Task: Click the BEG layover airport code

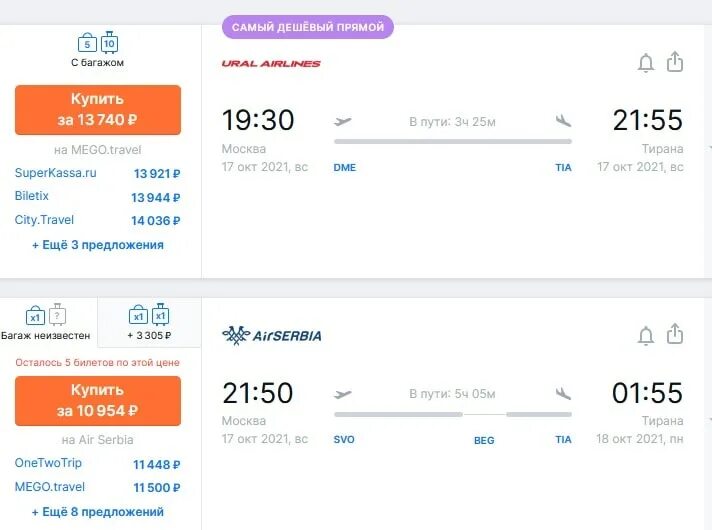Action: (484, 440)
